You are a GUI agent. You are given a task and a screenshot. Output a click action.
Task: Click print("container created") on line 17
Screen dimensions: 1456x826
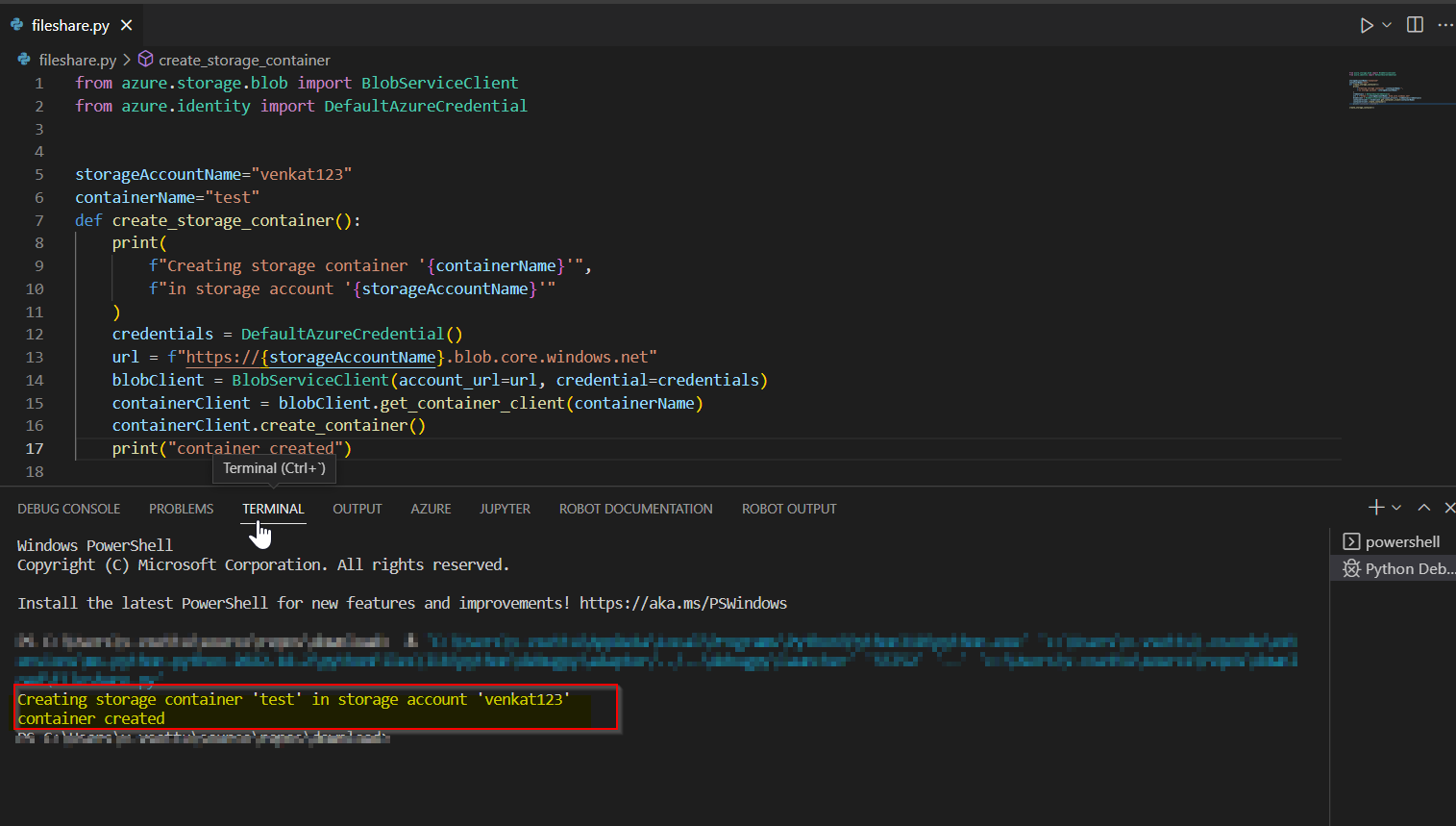coord(232,448)
